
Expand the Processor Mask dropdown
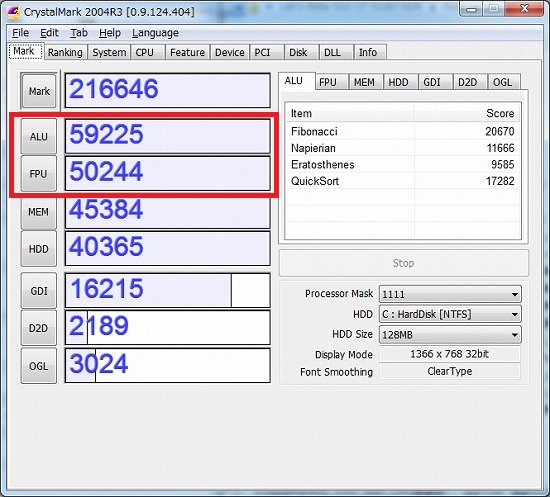click(450, 294)
